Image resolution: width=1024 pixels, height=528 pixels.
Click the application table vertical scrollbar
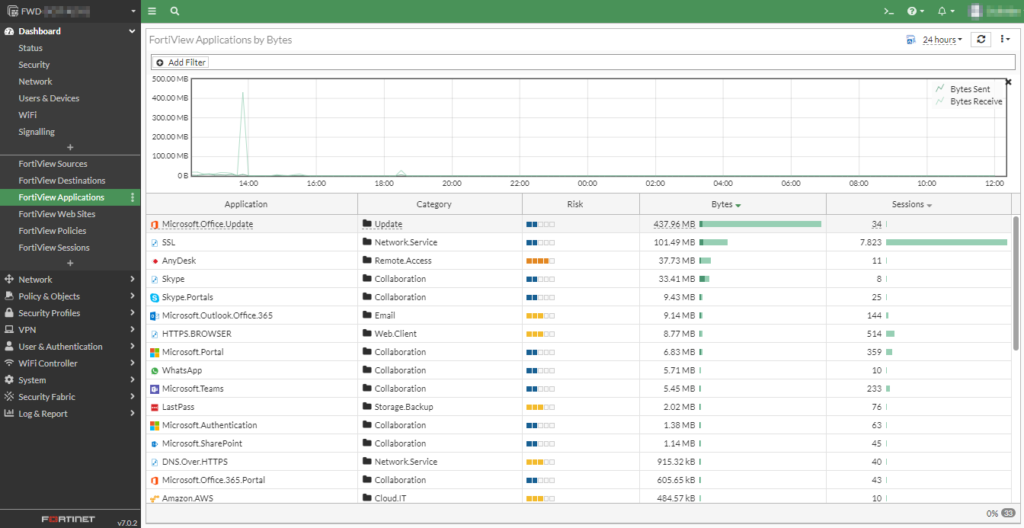[1016, 284]
